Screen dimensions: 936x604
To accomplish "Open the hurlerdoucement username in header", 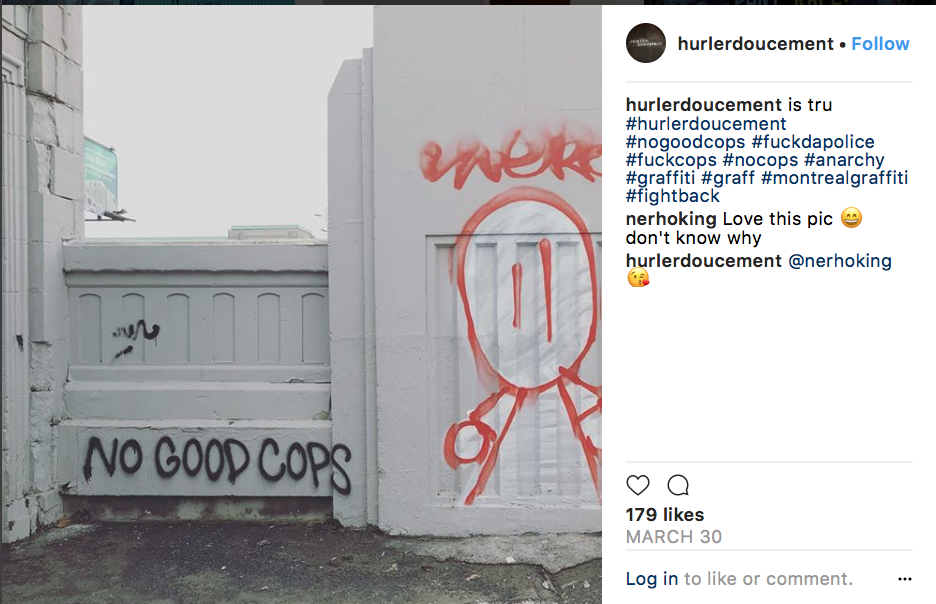I will (755, 44).
